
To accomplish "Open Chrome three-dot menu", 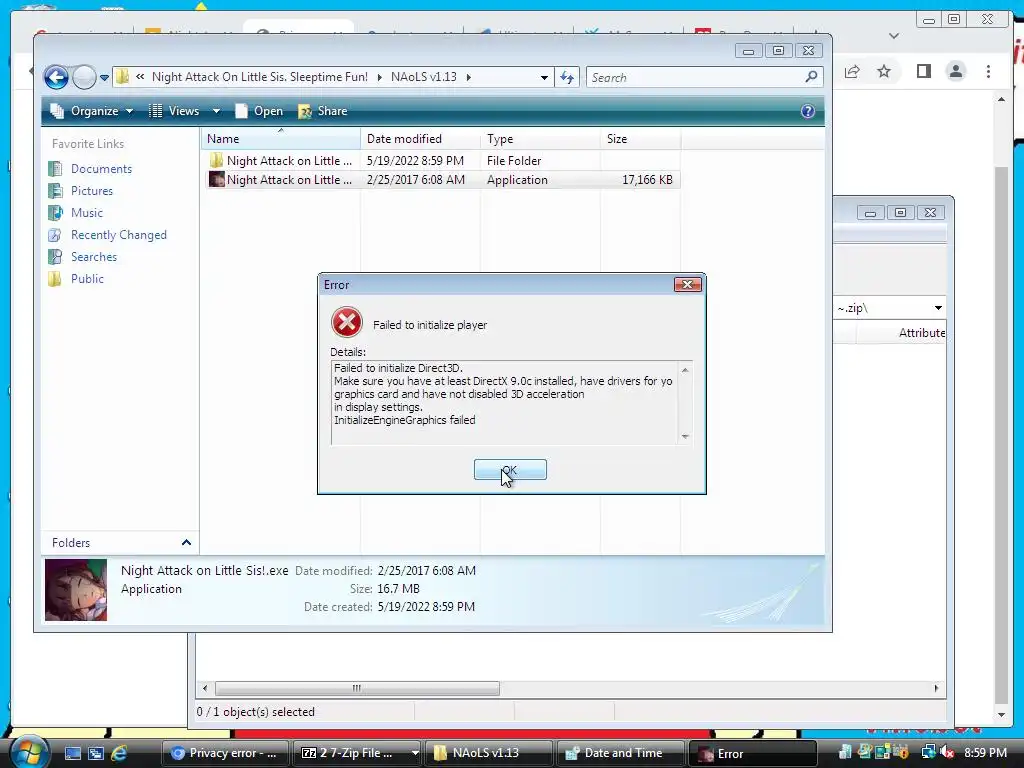I will (988, 71).
